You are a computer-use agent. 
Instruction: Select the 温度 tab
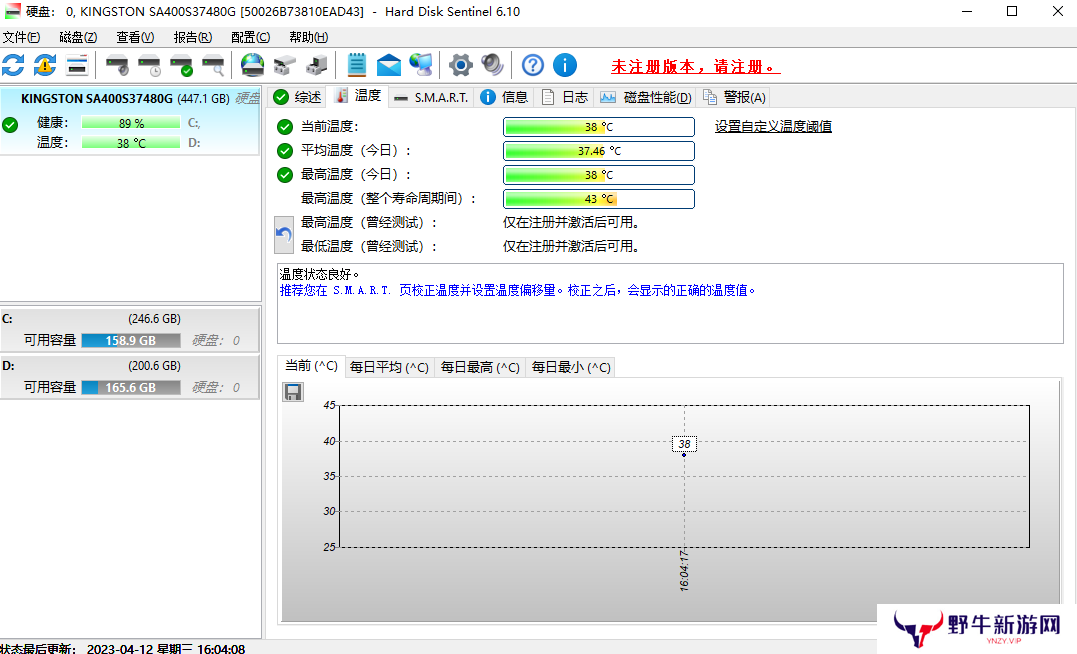359,96
